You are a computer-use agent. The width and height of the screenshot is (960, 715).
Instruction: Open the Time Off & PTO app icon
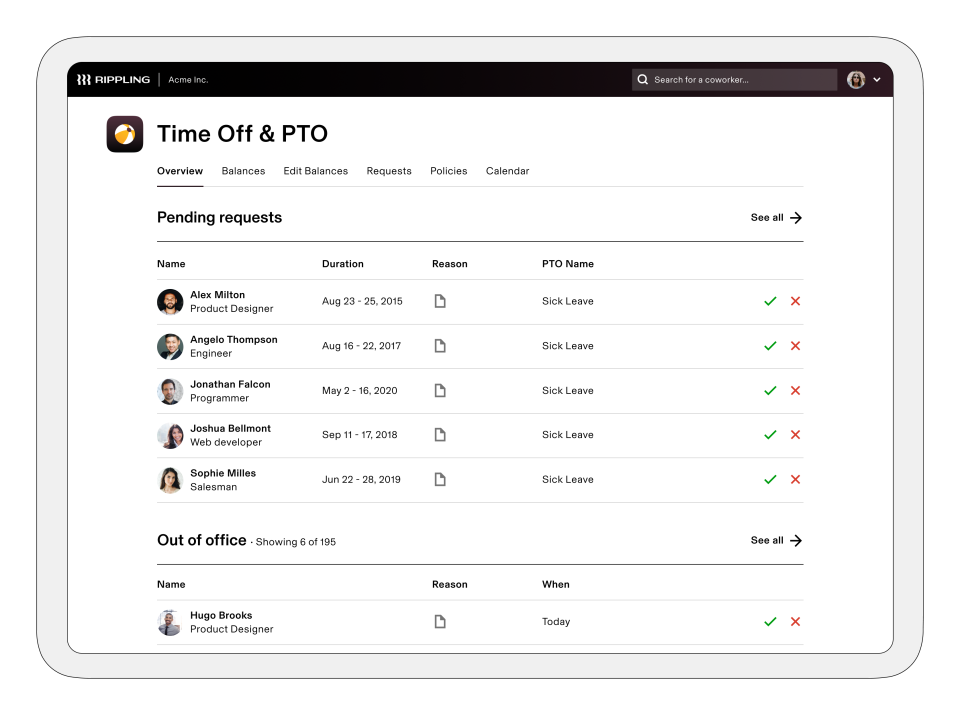pos(124,133)
